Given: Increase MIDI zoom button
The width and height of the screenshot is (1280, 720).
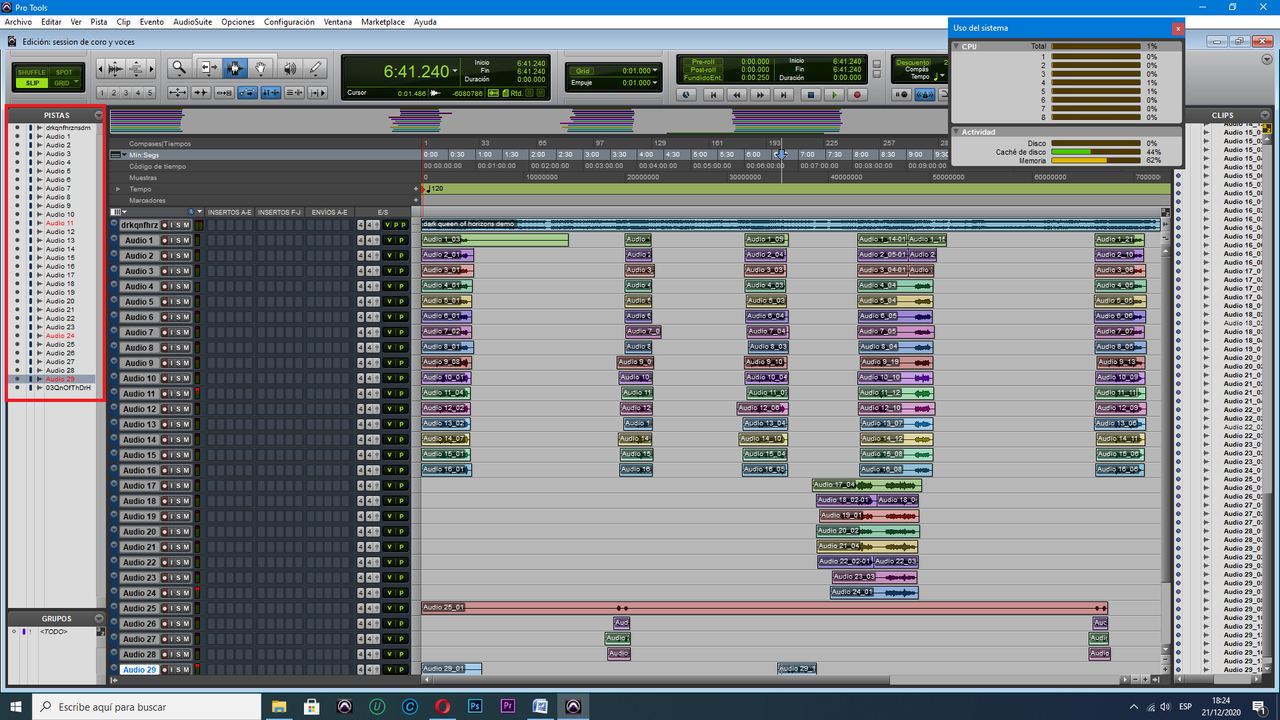Looking at the screenshot, I should pos(136,62).
